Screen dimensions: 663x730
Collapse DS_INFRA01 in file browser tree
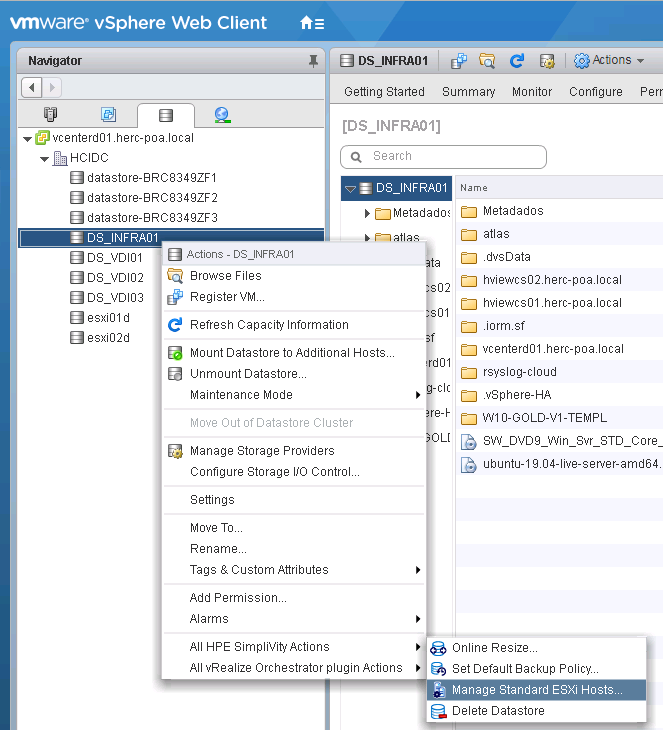[350, 189]
